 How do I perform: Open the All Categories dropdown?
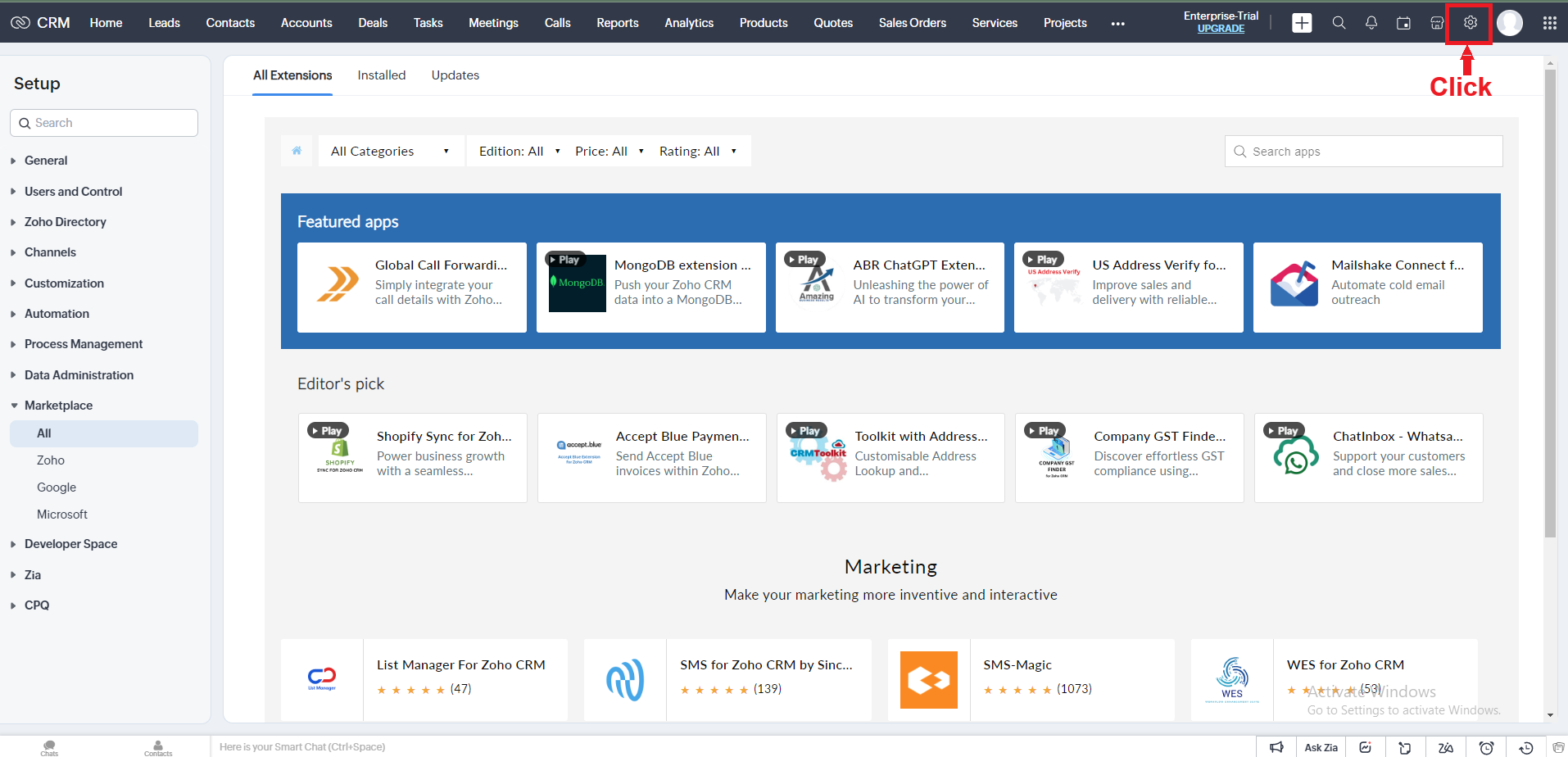[x=390, y=152]
